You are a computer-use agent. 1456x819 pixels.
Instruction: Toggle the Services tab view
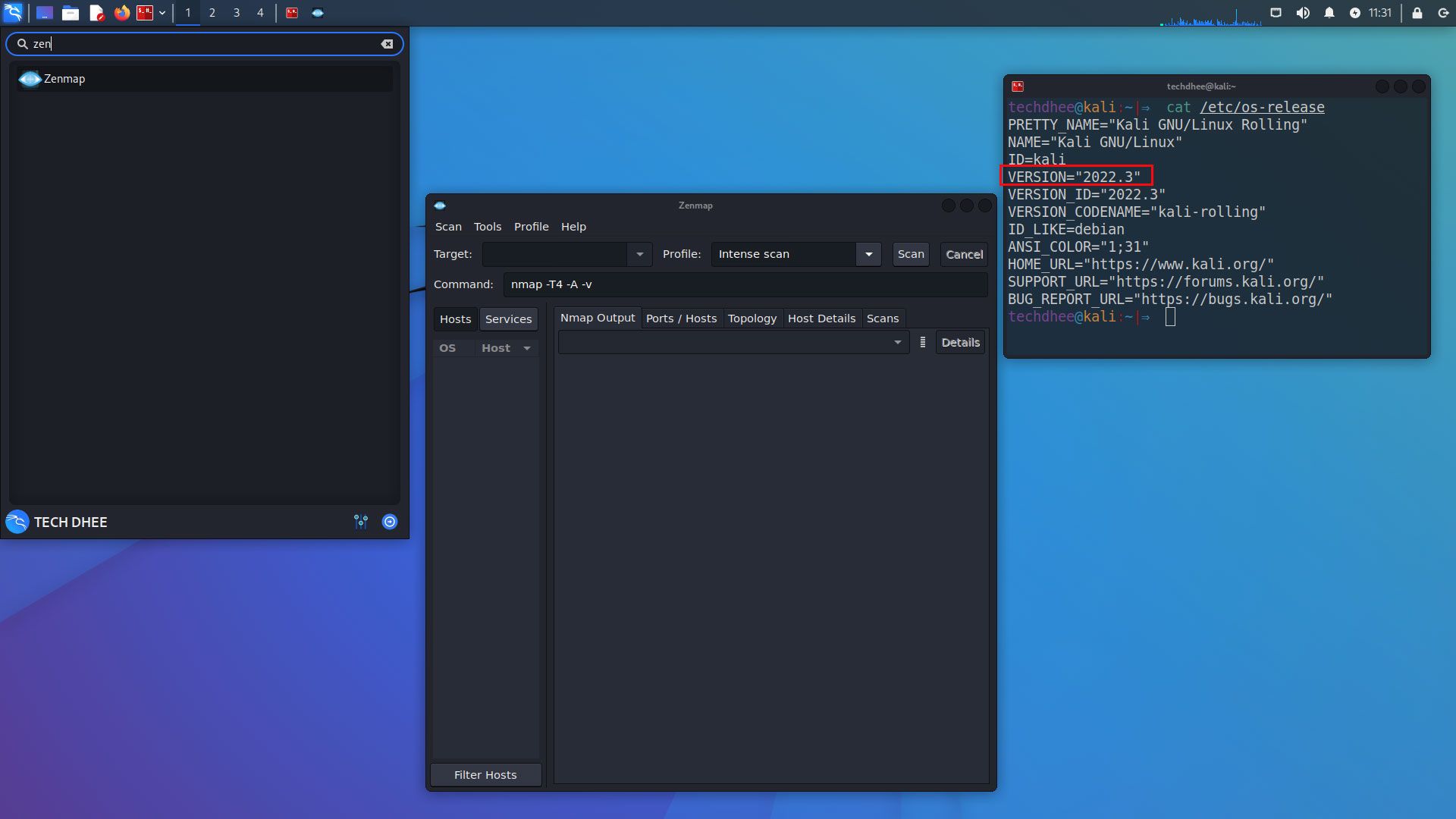509,318
